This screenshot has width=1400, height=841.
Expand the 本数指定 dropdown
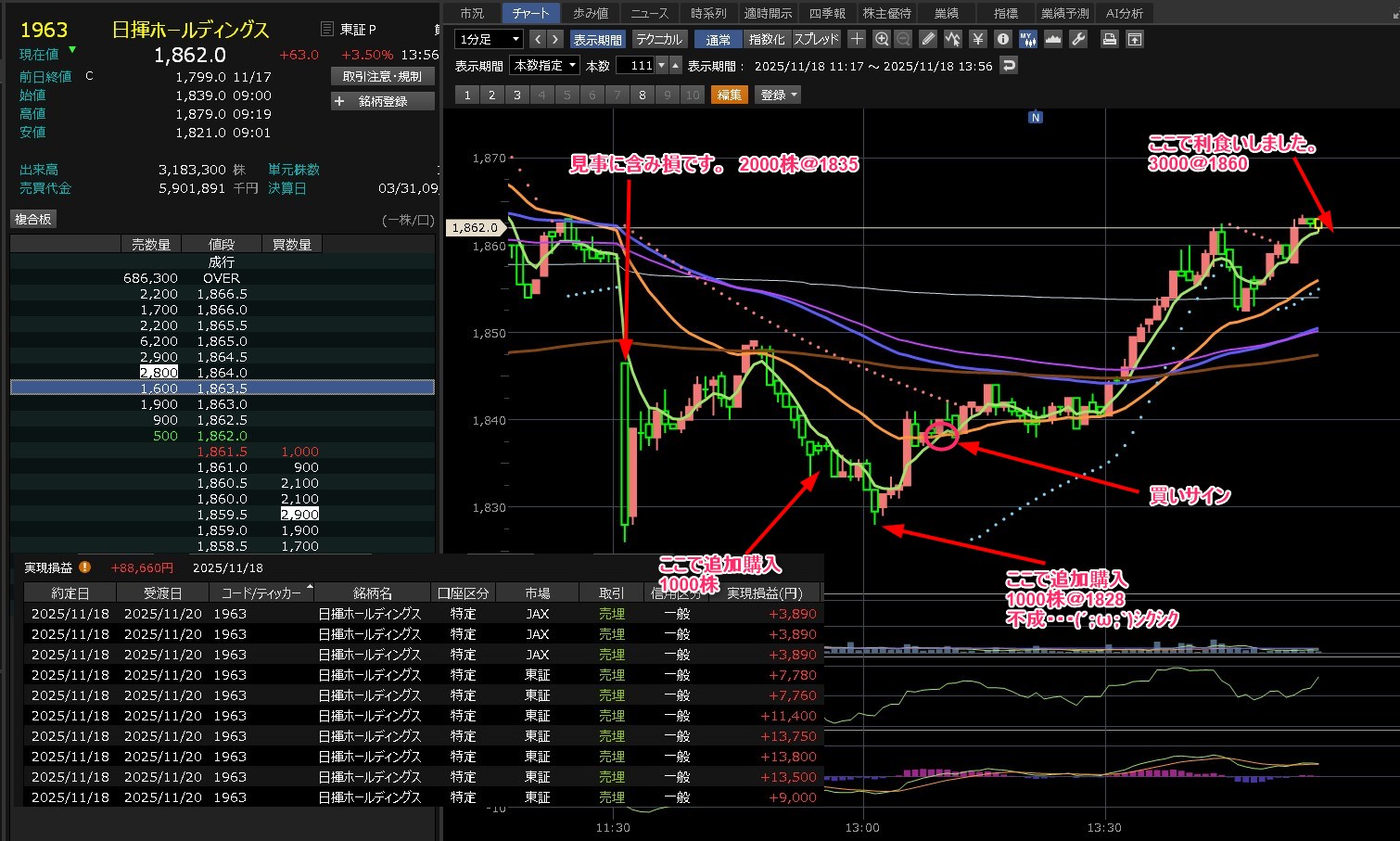(x=545, y=66)
